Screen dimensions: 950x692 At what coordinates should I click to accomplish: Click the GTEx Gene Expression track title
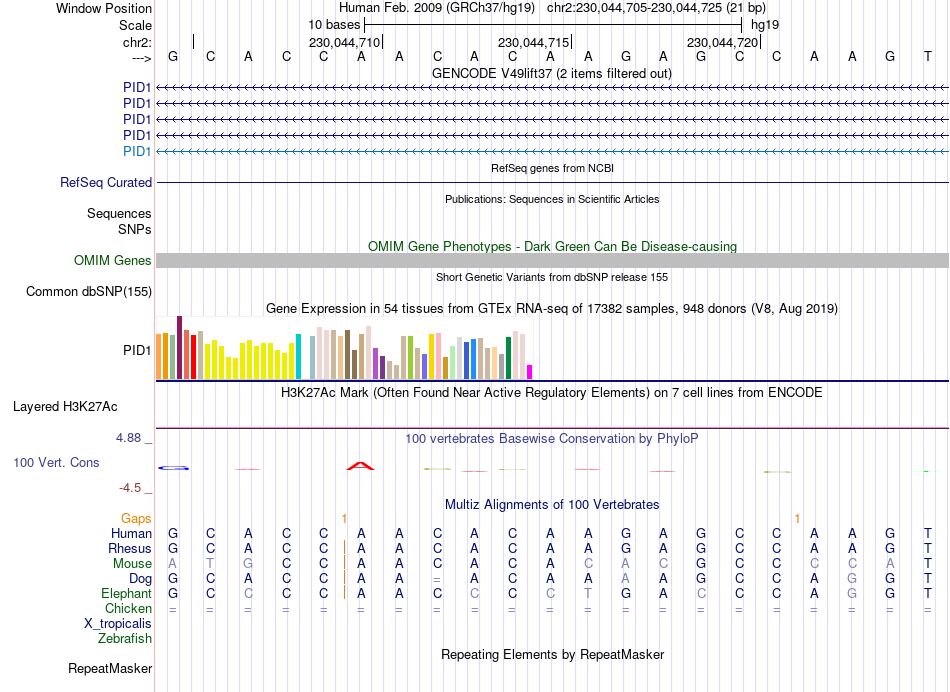[x=552, y=308]
